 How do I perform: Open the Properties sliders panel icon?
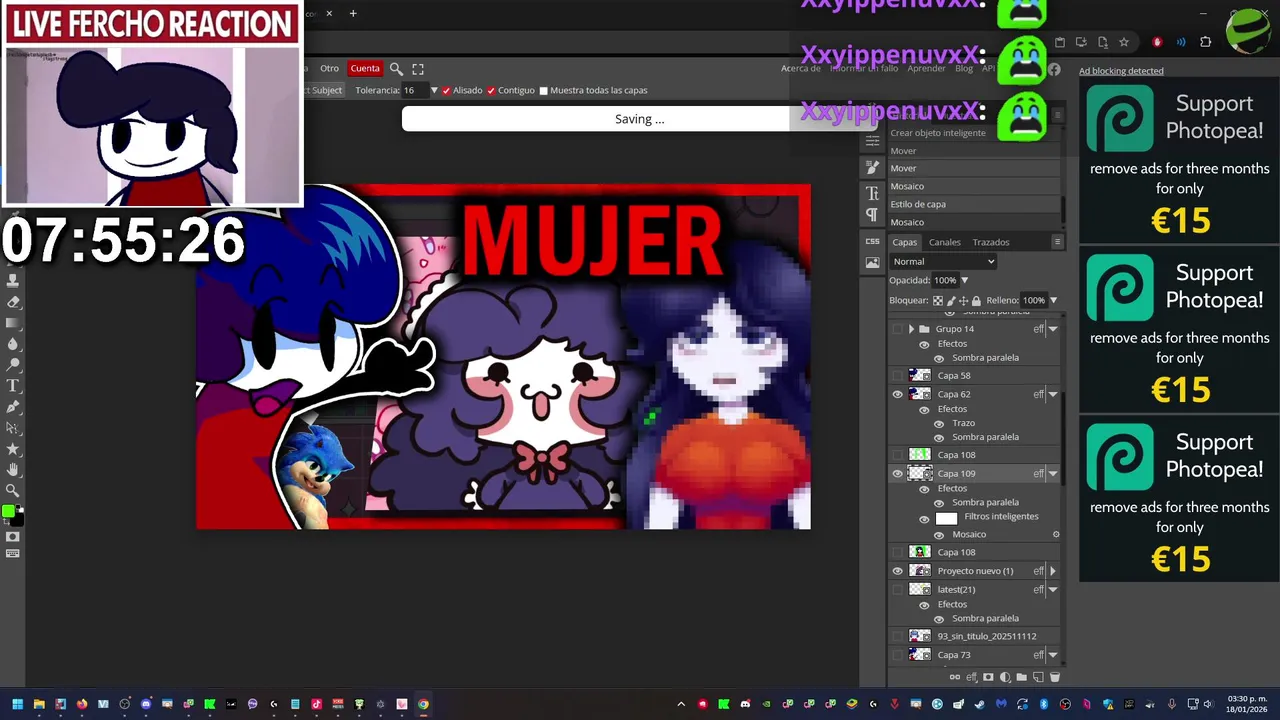(x=872, y=141)
